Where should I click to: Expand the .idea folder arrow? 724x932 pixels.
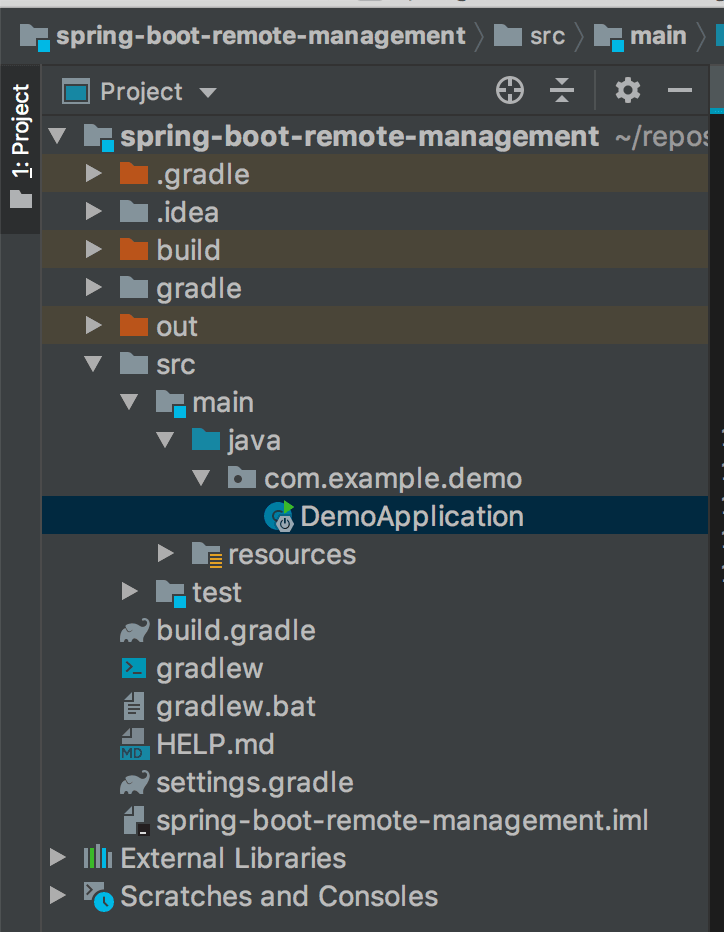(x=93, y=212)
